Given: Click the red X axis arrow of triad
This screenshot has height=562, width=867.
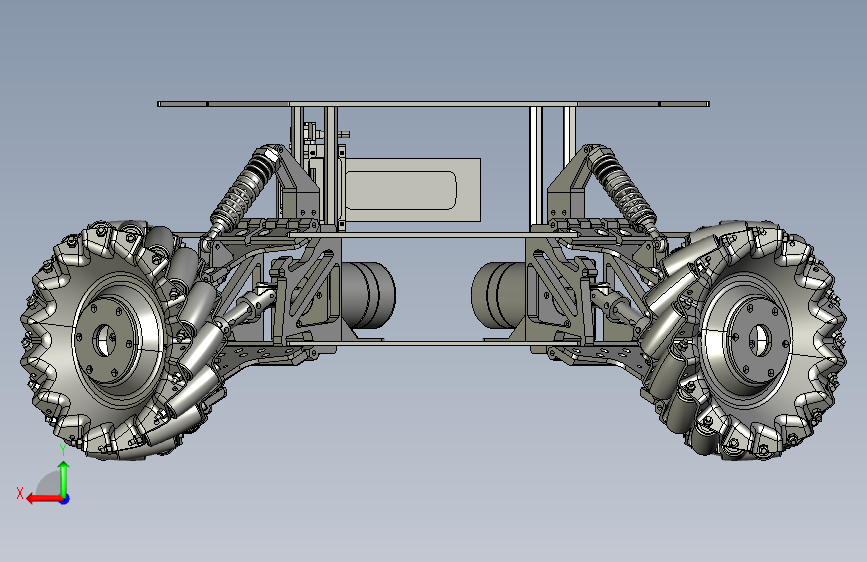Looking at the screenshot, I should 44,499.
